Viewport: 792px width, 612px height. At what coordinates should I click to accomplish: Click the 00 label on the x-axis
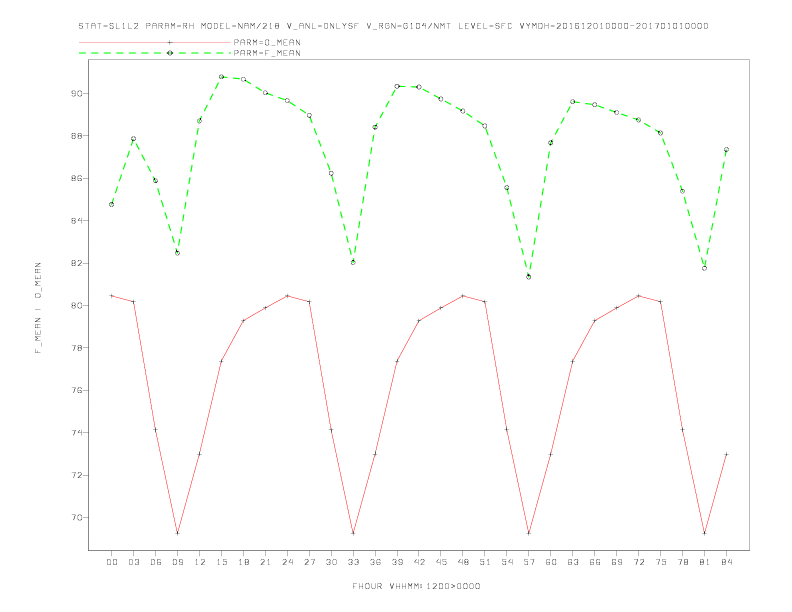112,562
